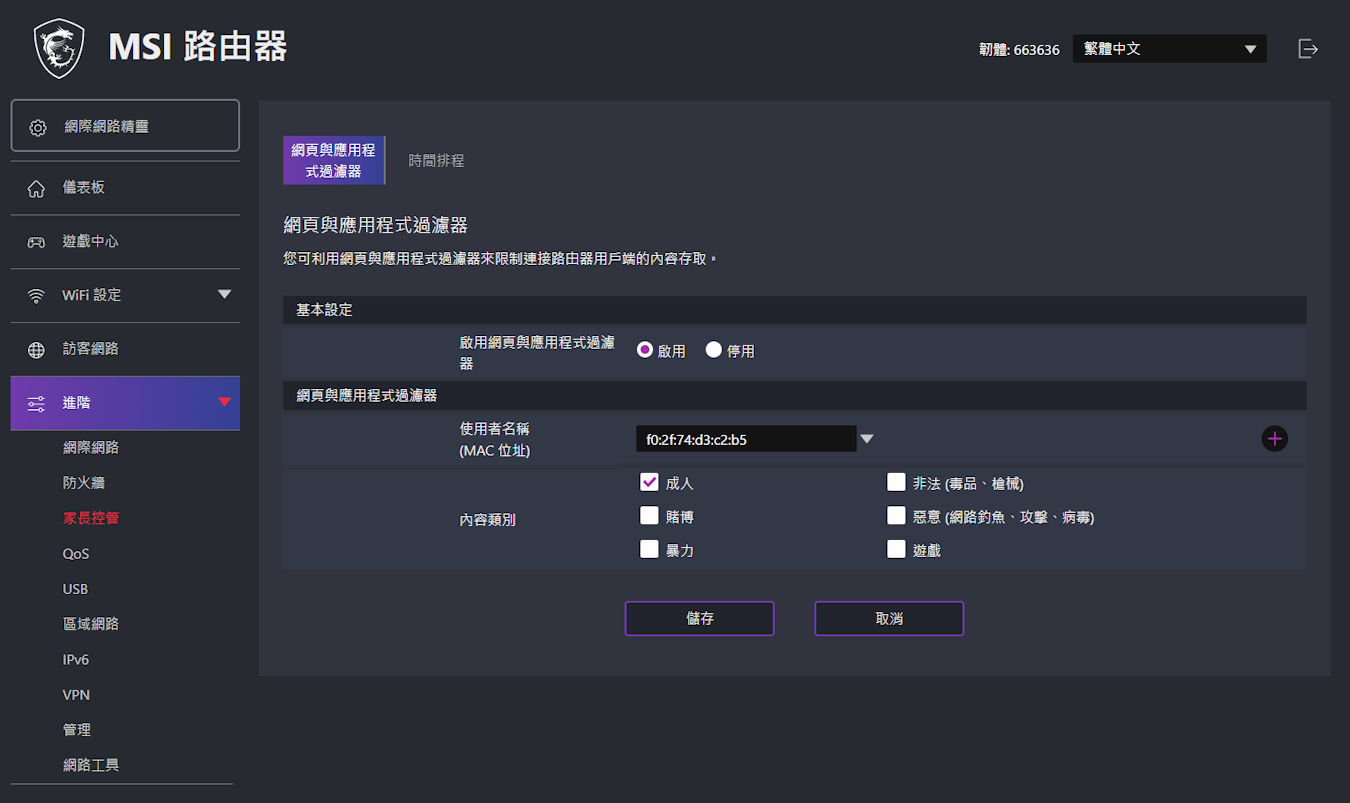
Task: Open the 繁體中文 language dropdown
Action: [x=1169, y=49]
